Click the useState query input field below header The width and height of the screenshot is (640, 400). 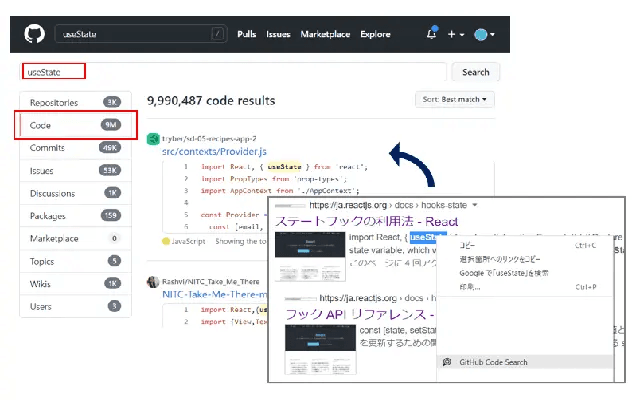point(233,72)
